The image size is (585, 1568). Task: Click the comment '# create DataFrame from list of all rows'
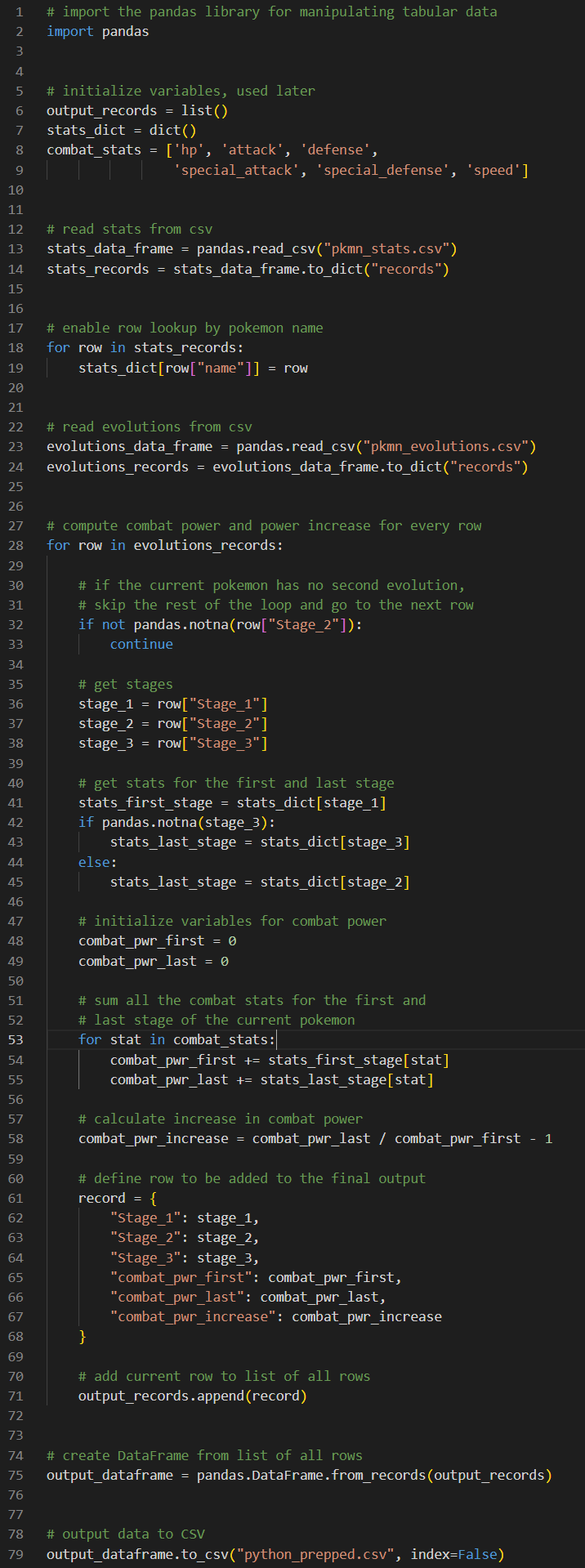pyautogui.click(x=204, y=1455)
